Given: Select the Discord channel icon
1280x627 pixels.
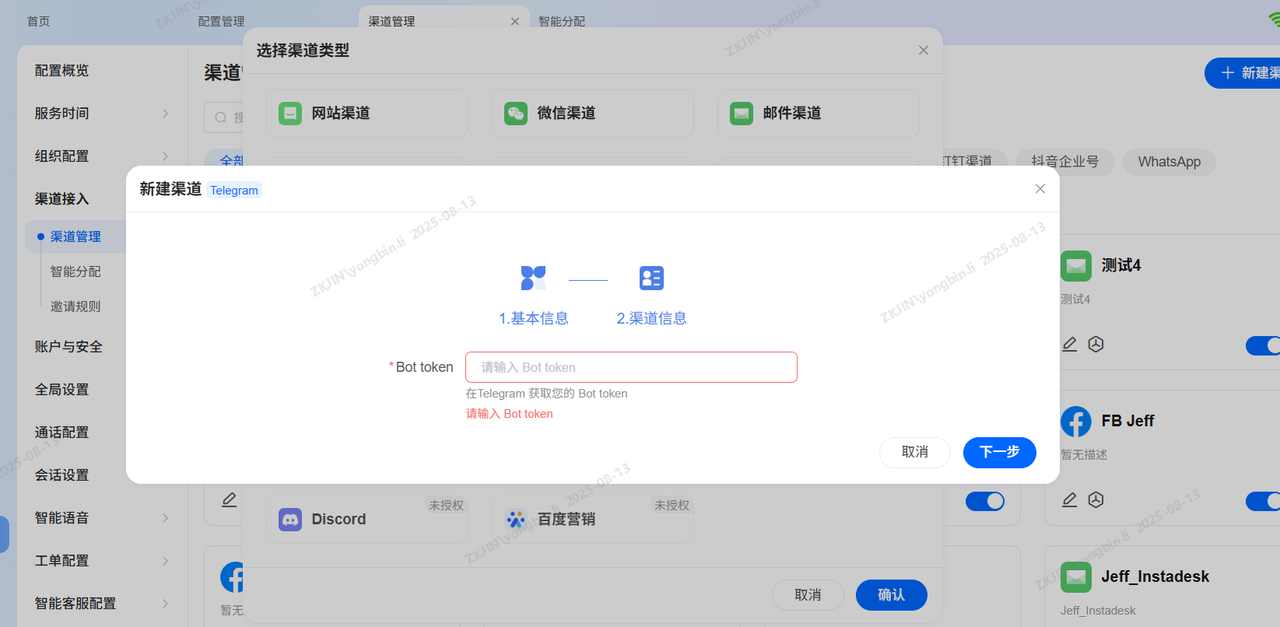Looking at the screenshot, I should (x=291, y=519).
